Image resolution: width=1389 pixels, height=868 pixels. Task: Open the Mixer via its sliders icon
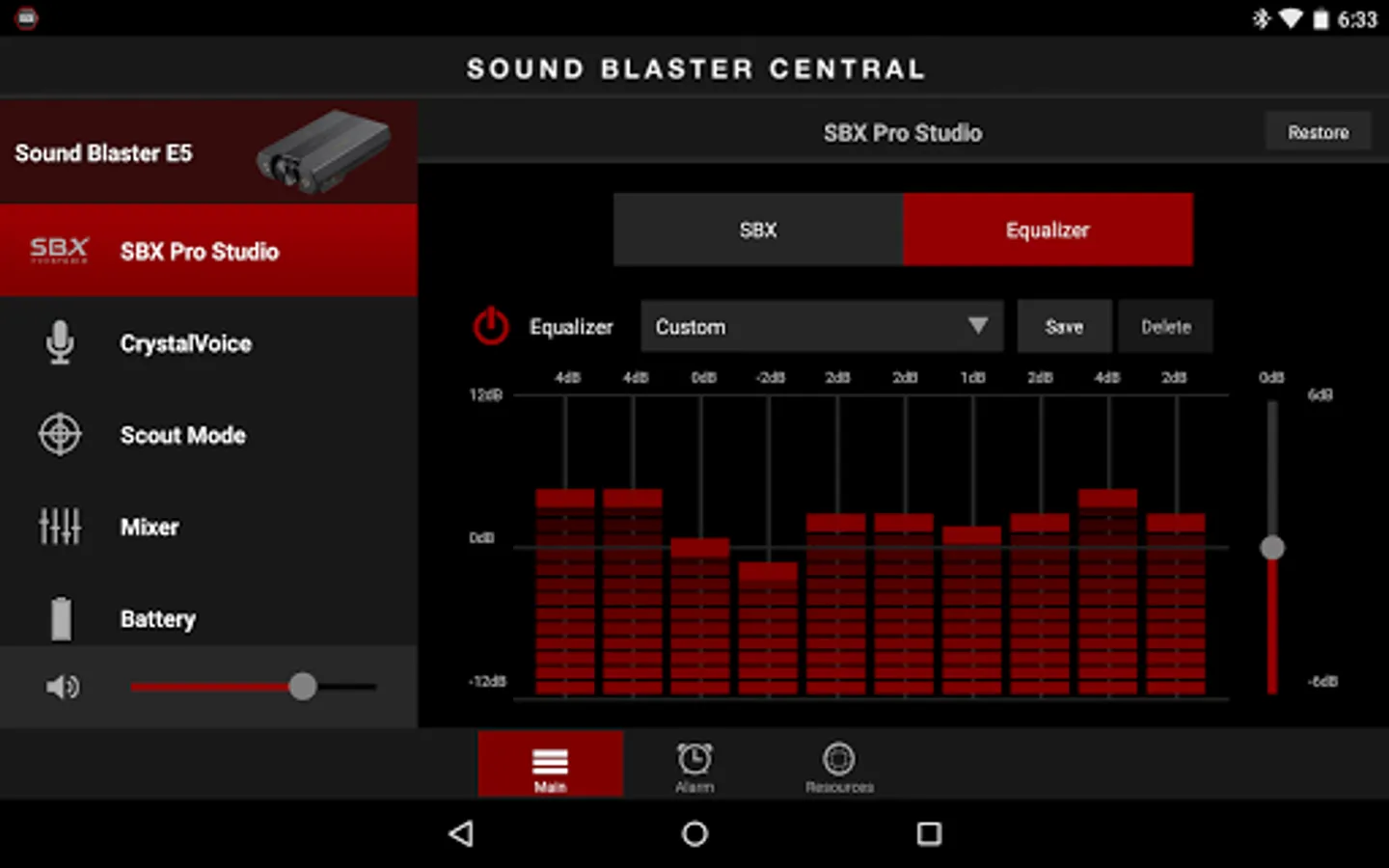(60, 527)
